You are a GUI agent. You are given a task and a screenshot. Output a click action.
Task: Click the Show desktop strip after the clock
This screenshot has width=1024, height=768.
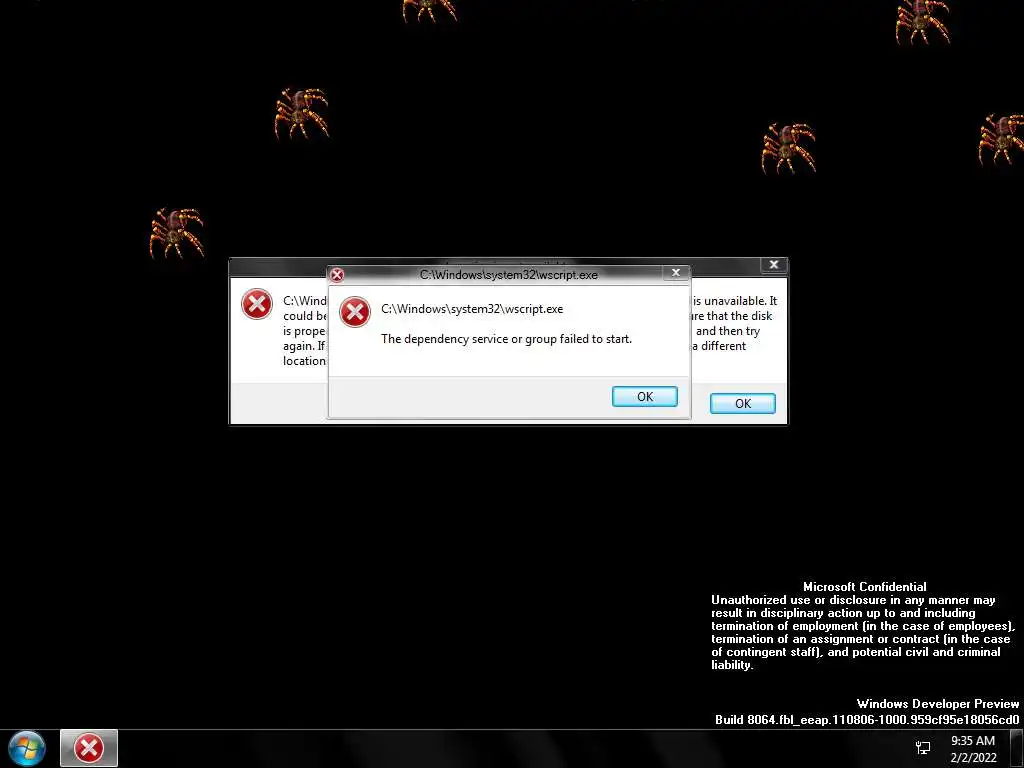[1017, 748]
